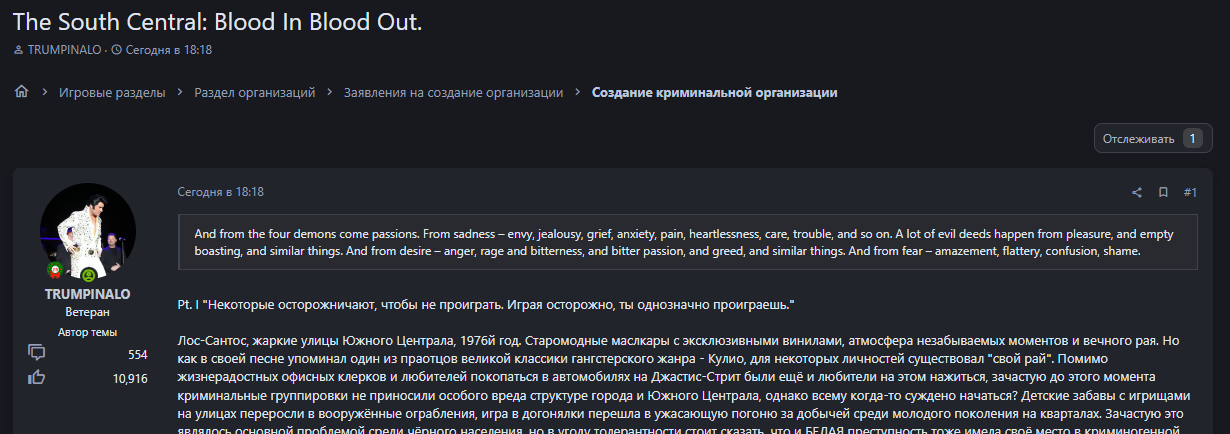Go to Раздел организаций breadcrumb

(x=255, y=92)
